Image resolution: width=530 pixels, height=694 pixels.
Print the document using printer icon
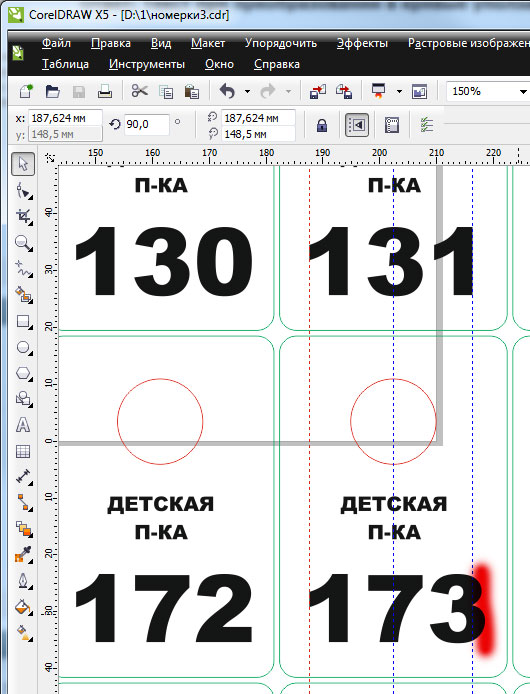click(105, 92)
